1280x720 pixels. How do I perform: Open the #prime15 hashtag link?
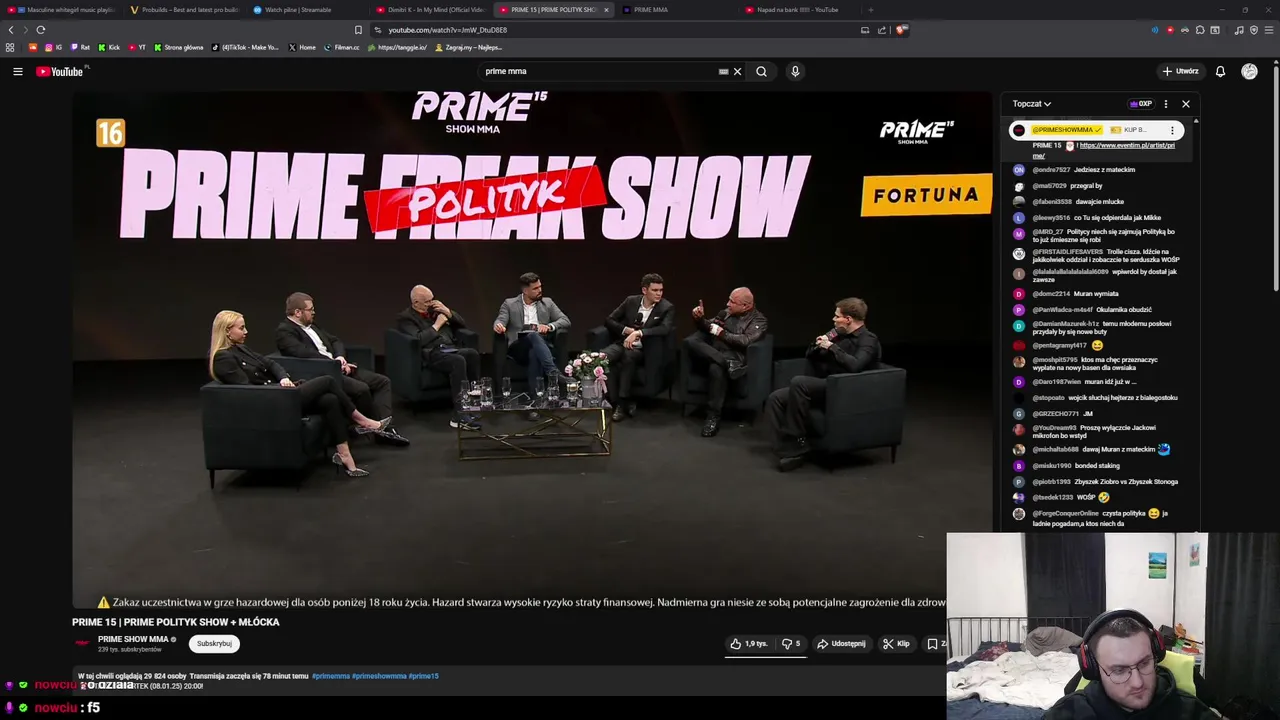(423, 676)
